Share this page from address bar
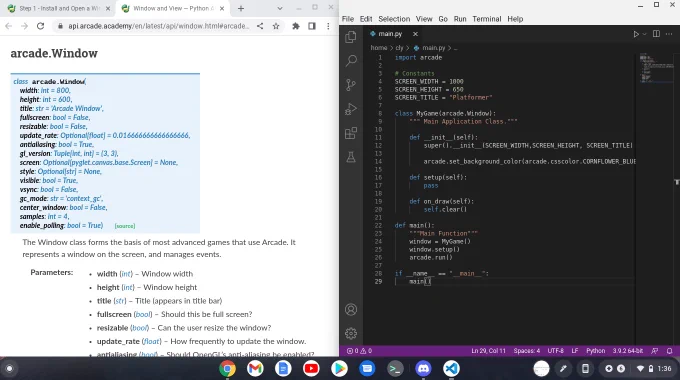Screen dimensions: 680x380 click(260, 26)
